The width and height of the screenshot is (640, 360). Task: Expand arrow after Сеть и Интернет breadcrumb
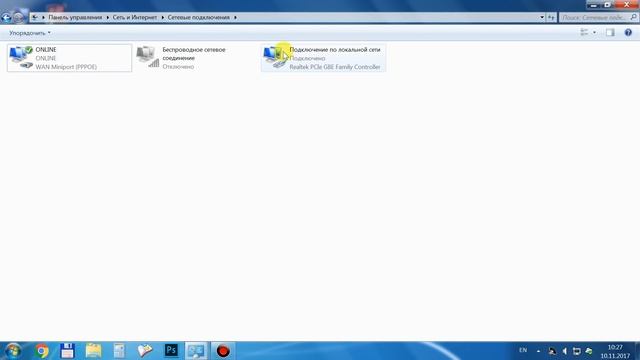(x=162, y=18)
